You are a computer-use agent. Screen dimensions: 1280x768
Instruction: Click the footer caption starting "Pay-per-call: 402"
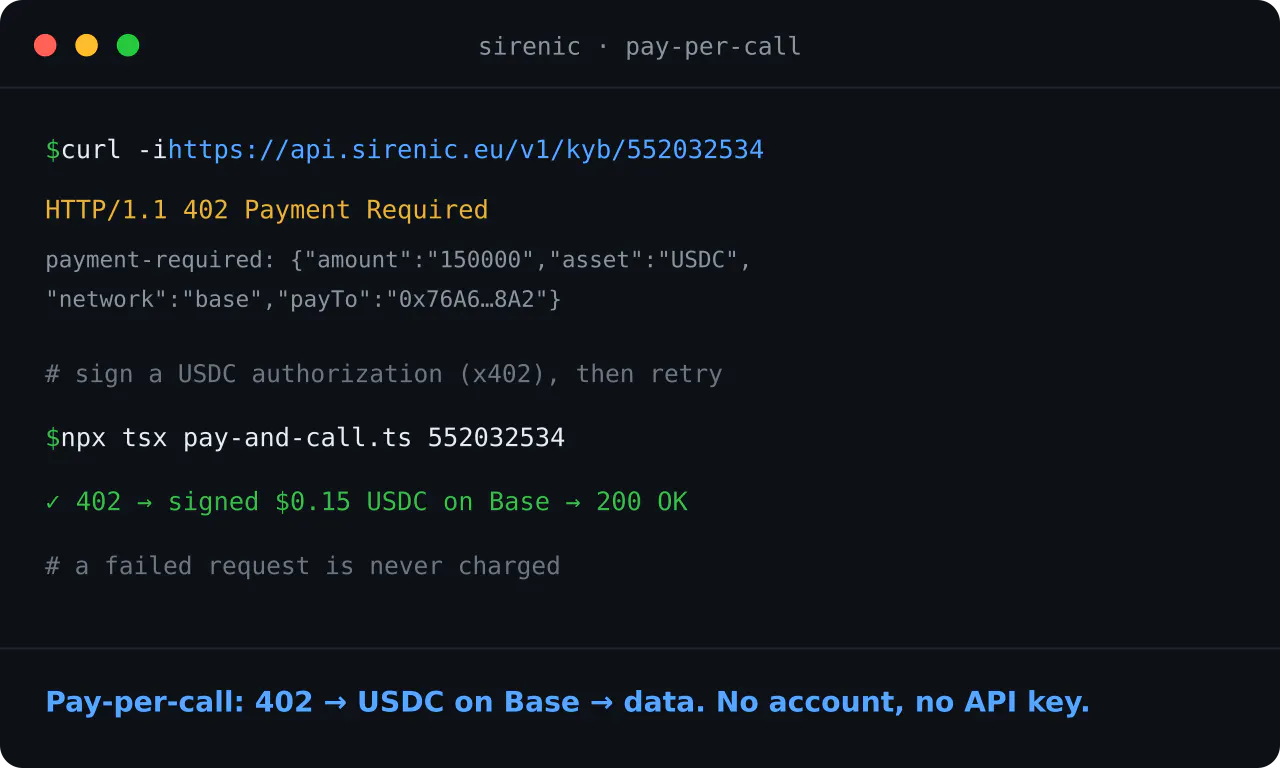tap(568, 702)
